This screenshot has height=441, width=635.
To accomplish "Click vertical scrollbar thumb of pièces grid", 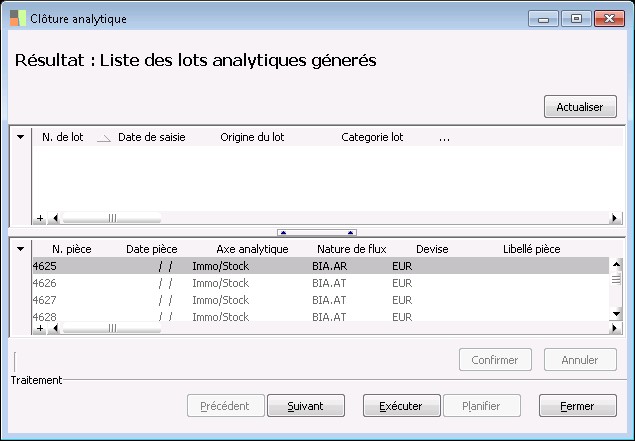I will 616,279.
